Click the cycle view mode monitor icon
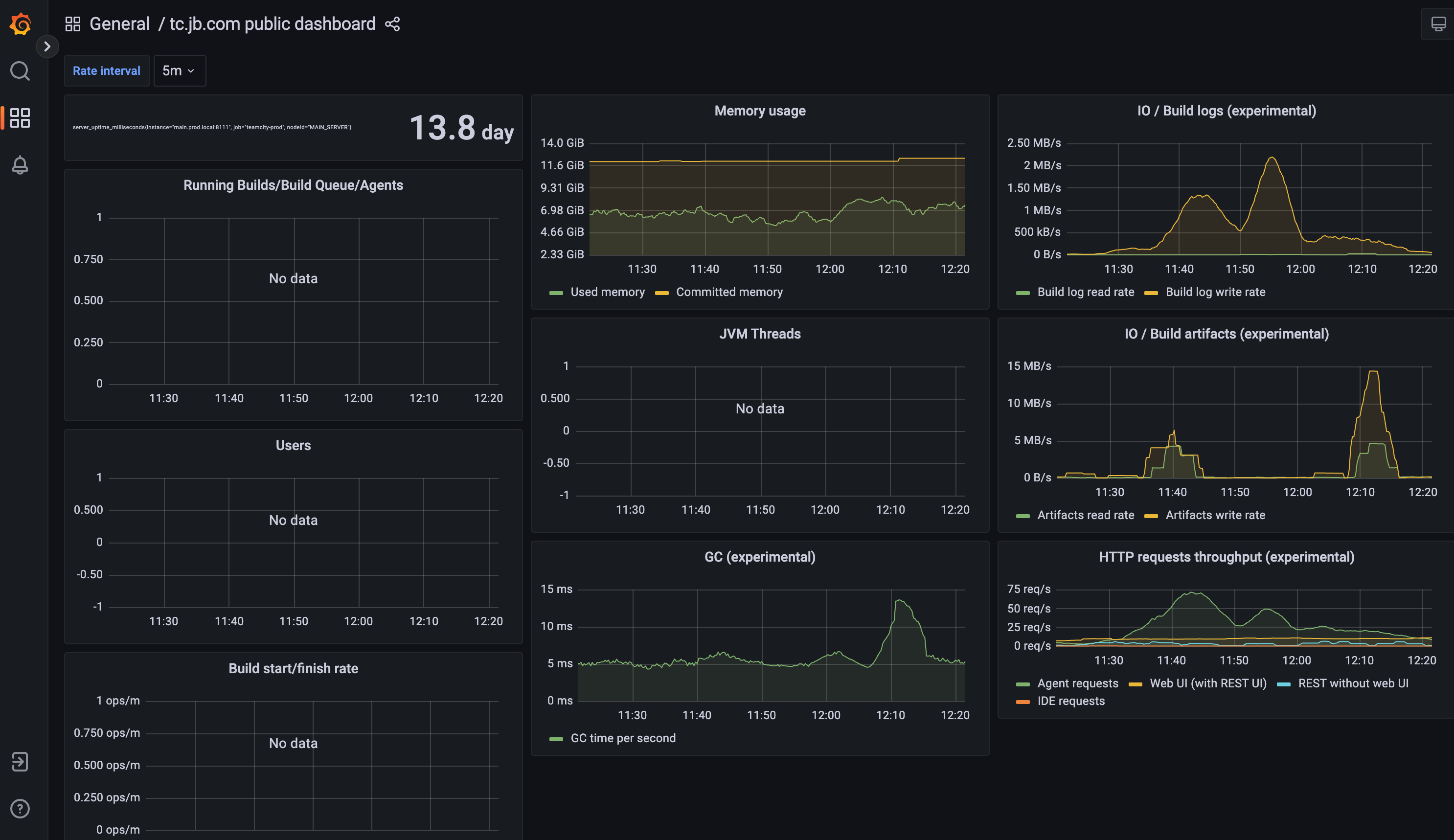 (1438, 24)
